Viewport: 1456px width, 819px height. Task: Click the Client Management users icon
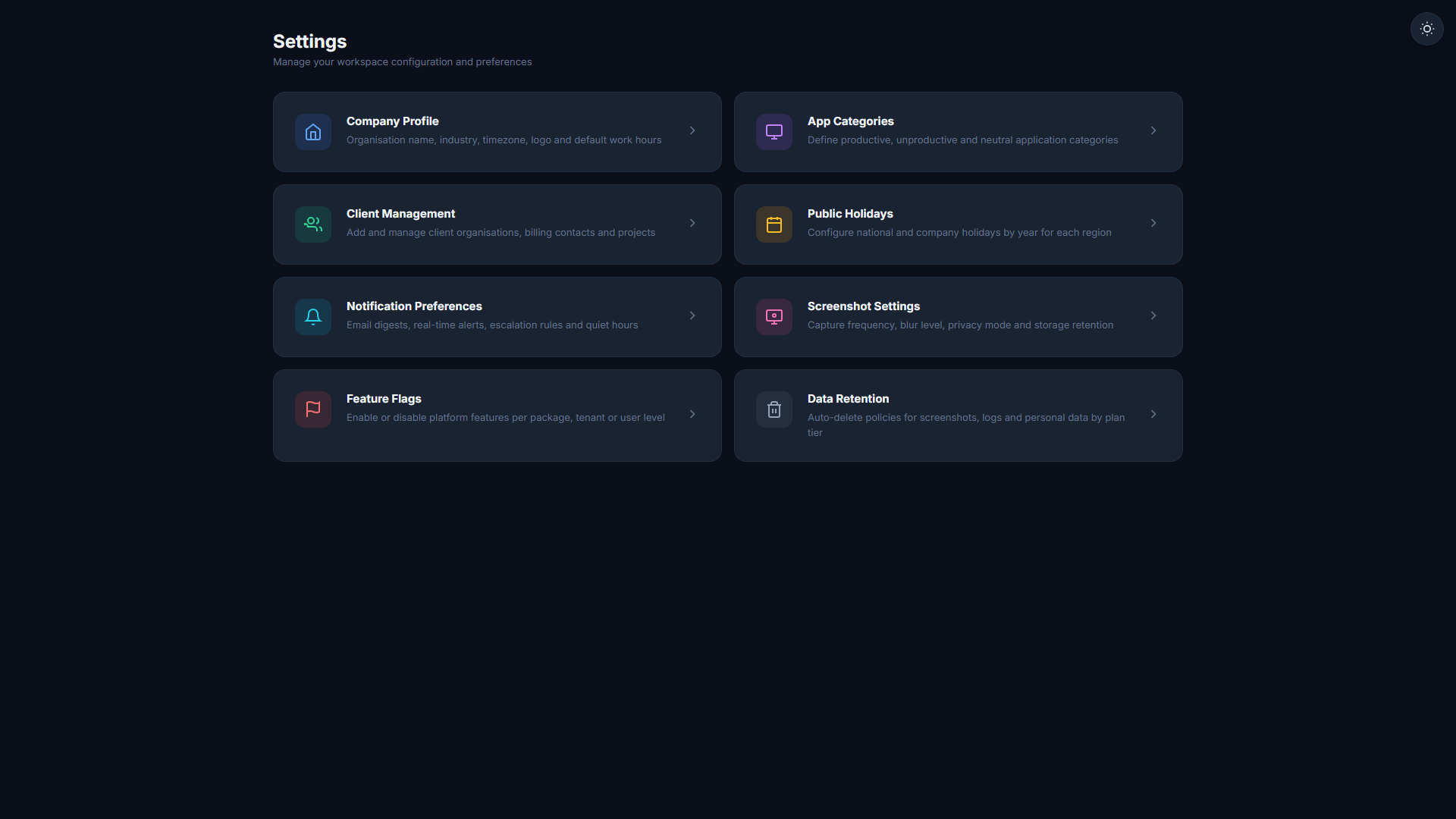[313, 224]
